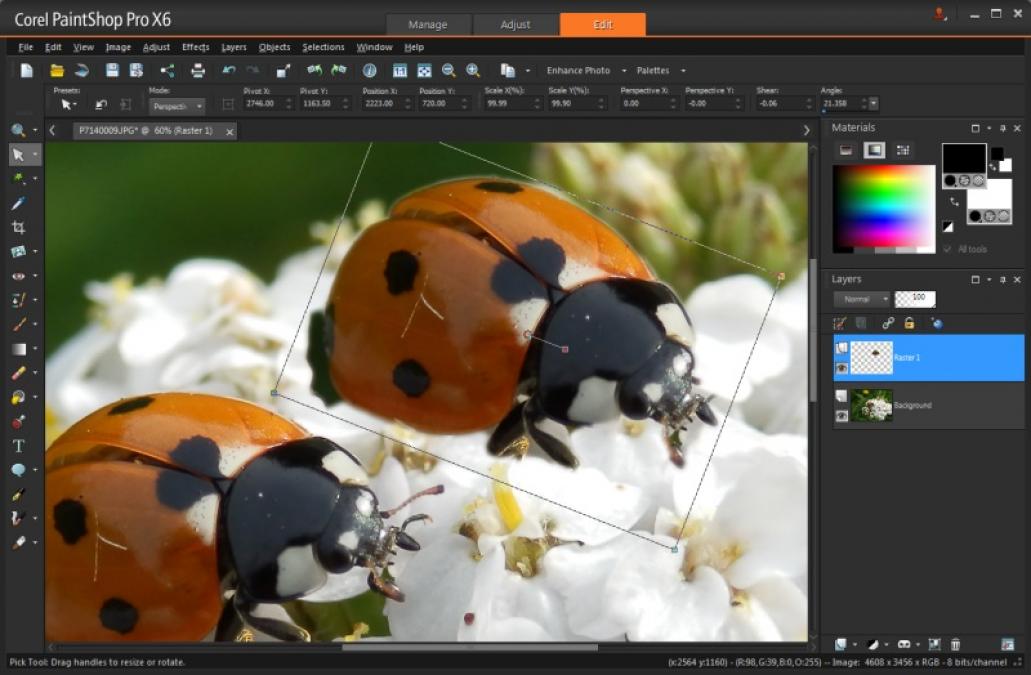Open the Mode dropdown set to Perspective
1031x675 pixels.
point(178,105)
